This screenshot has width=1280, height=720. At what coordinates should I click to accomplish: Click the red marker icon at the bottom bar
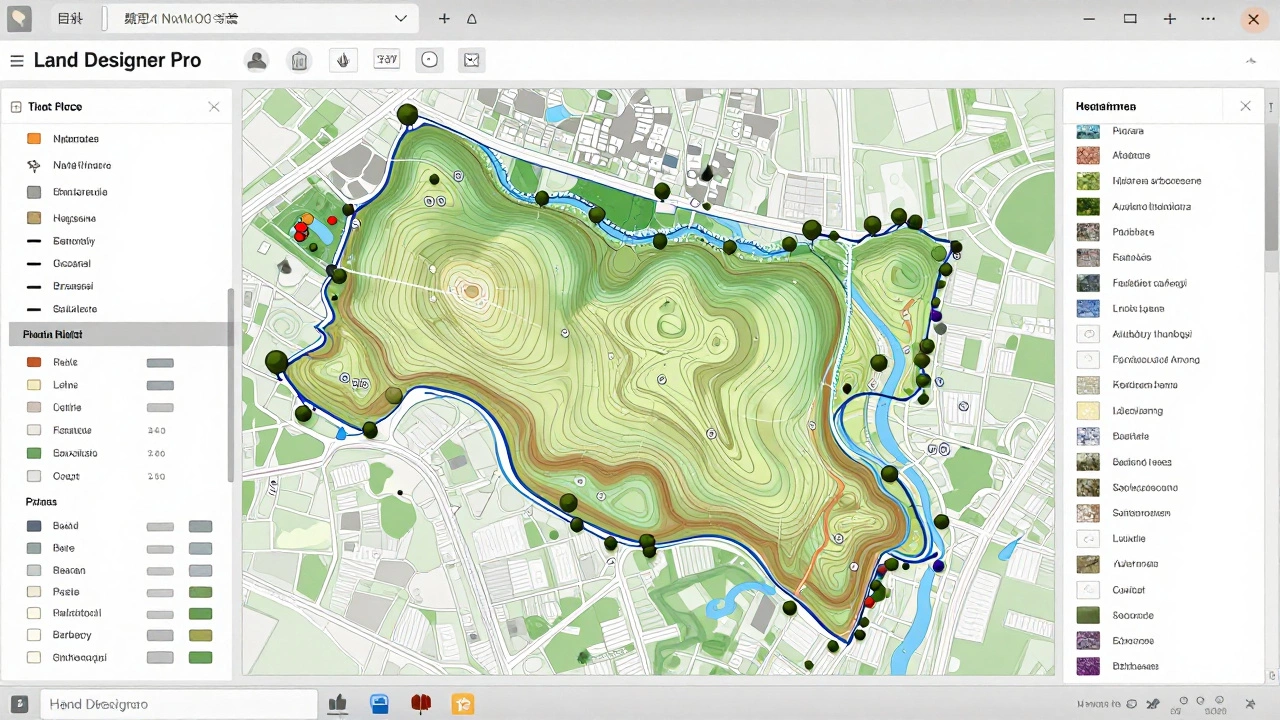point(420,703)
